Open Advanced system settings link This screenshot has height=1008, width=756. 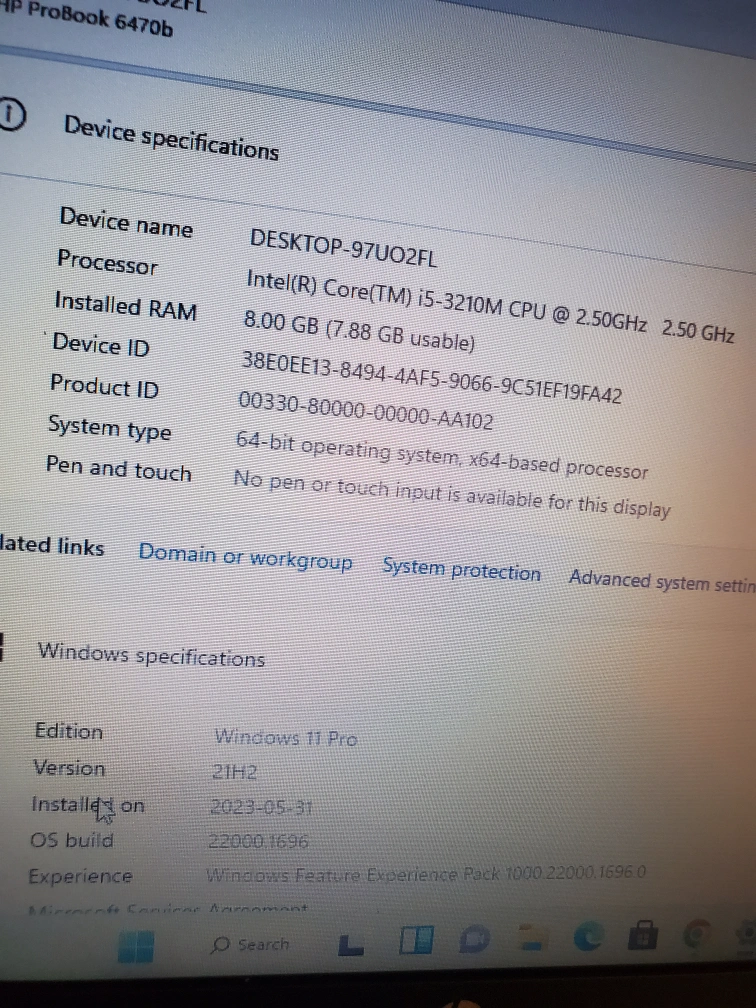tap(661, 581)
